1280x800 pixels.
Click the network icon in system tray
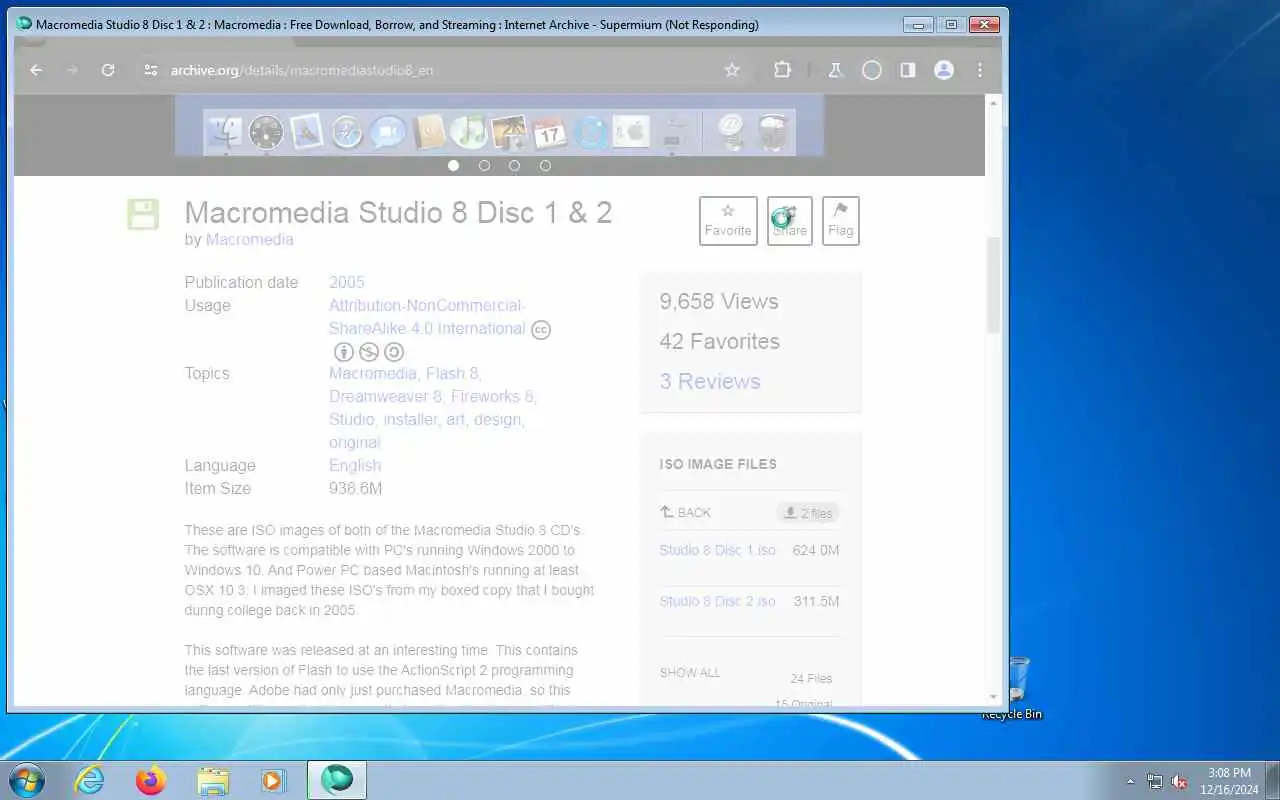pos(1155,781)
